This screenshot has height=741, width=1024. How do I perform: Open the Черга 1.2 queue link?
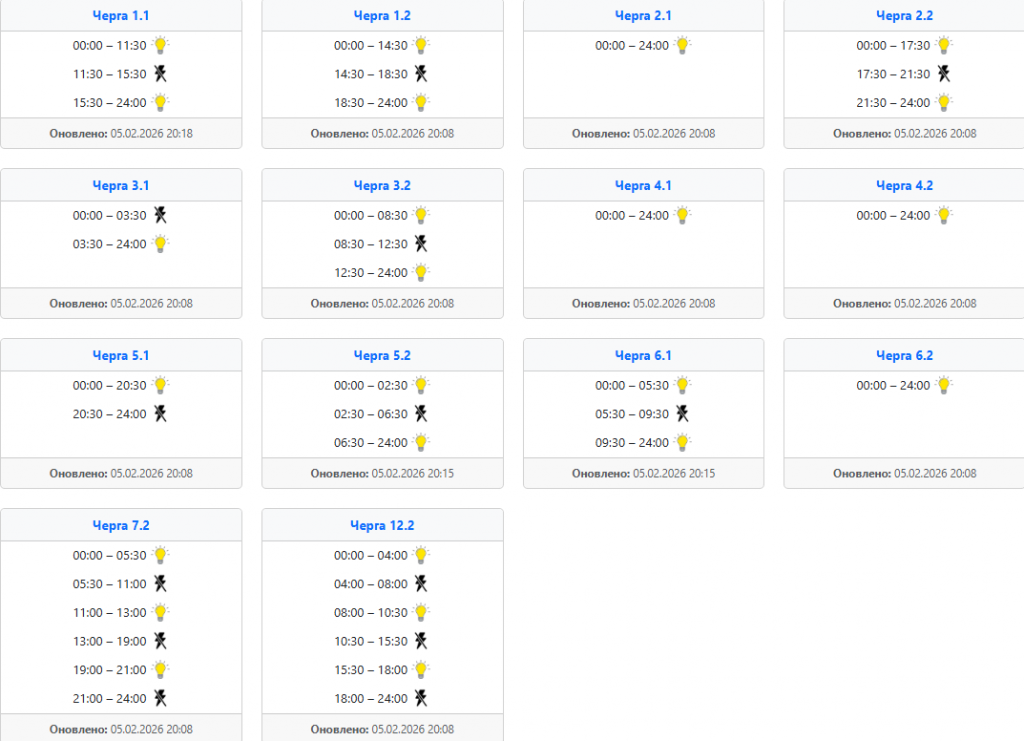[x=382, y=16]
